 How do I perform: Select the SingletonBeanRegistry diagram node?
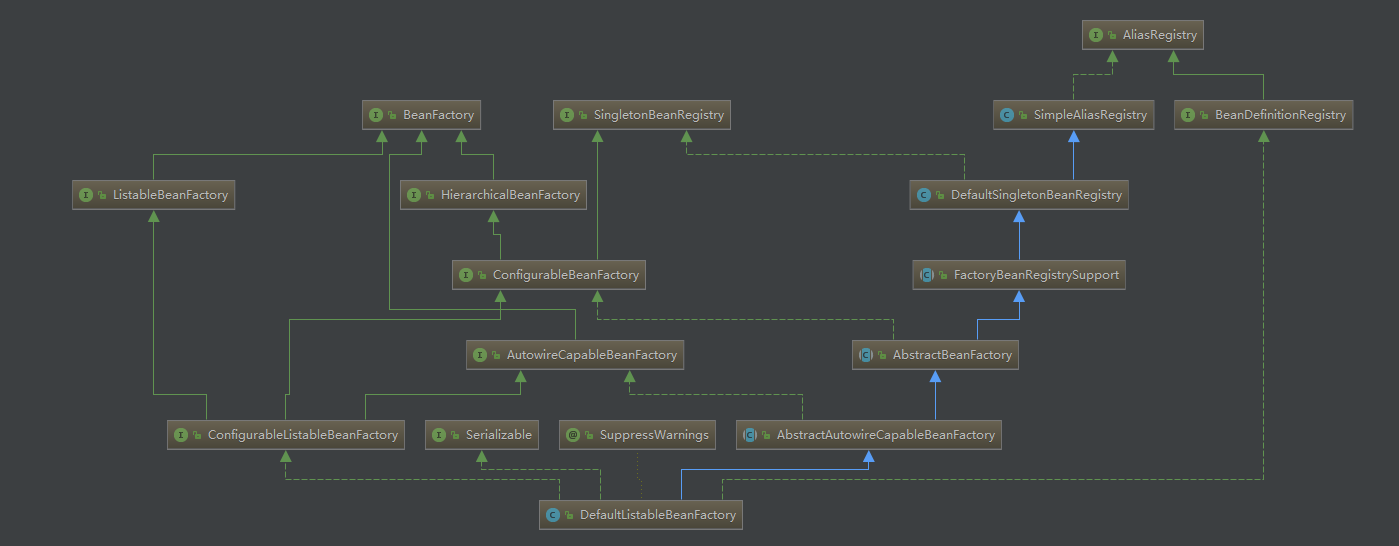point(642,115)
